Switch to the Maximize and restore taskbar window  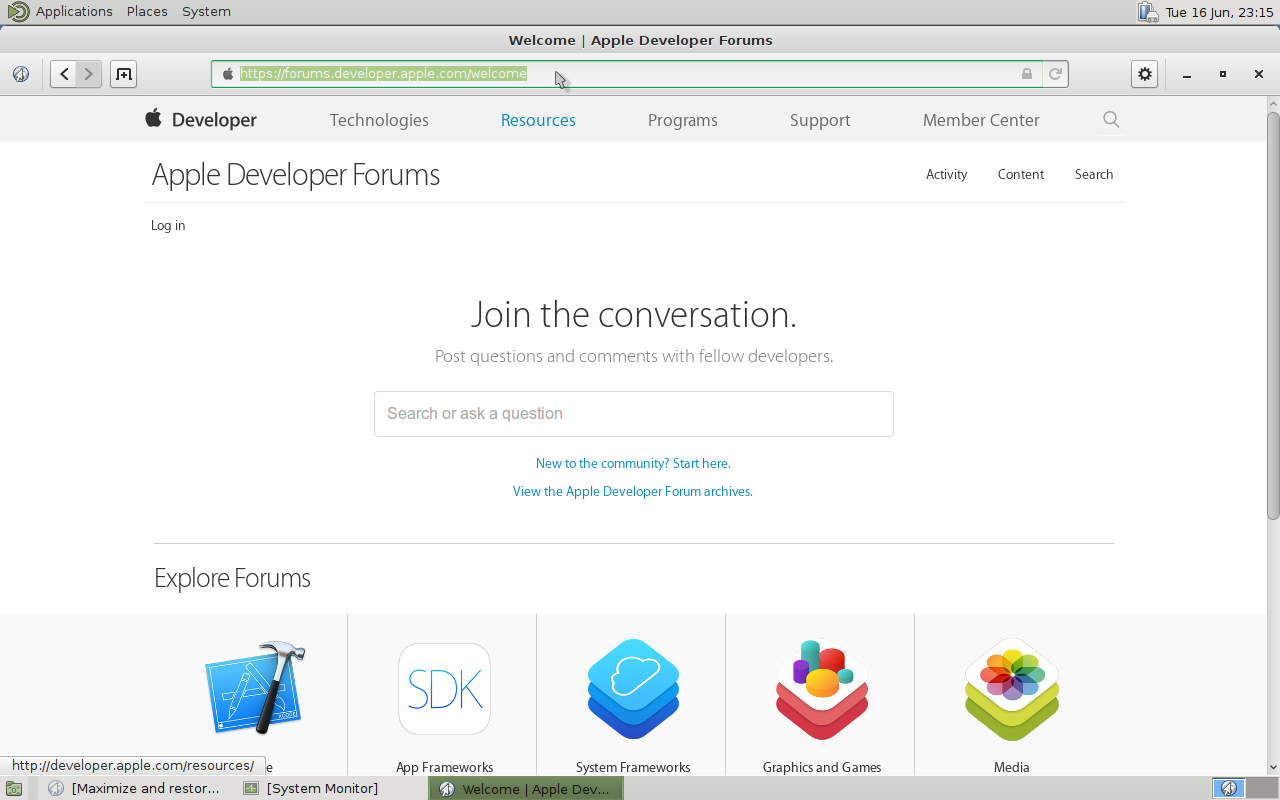point(135,789)
